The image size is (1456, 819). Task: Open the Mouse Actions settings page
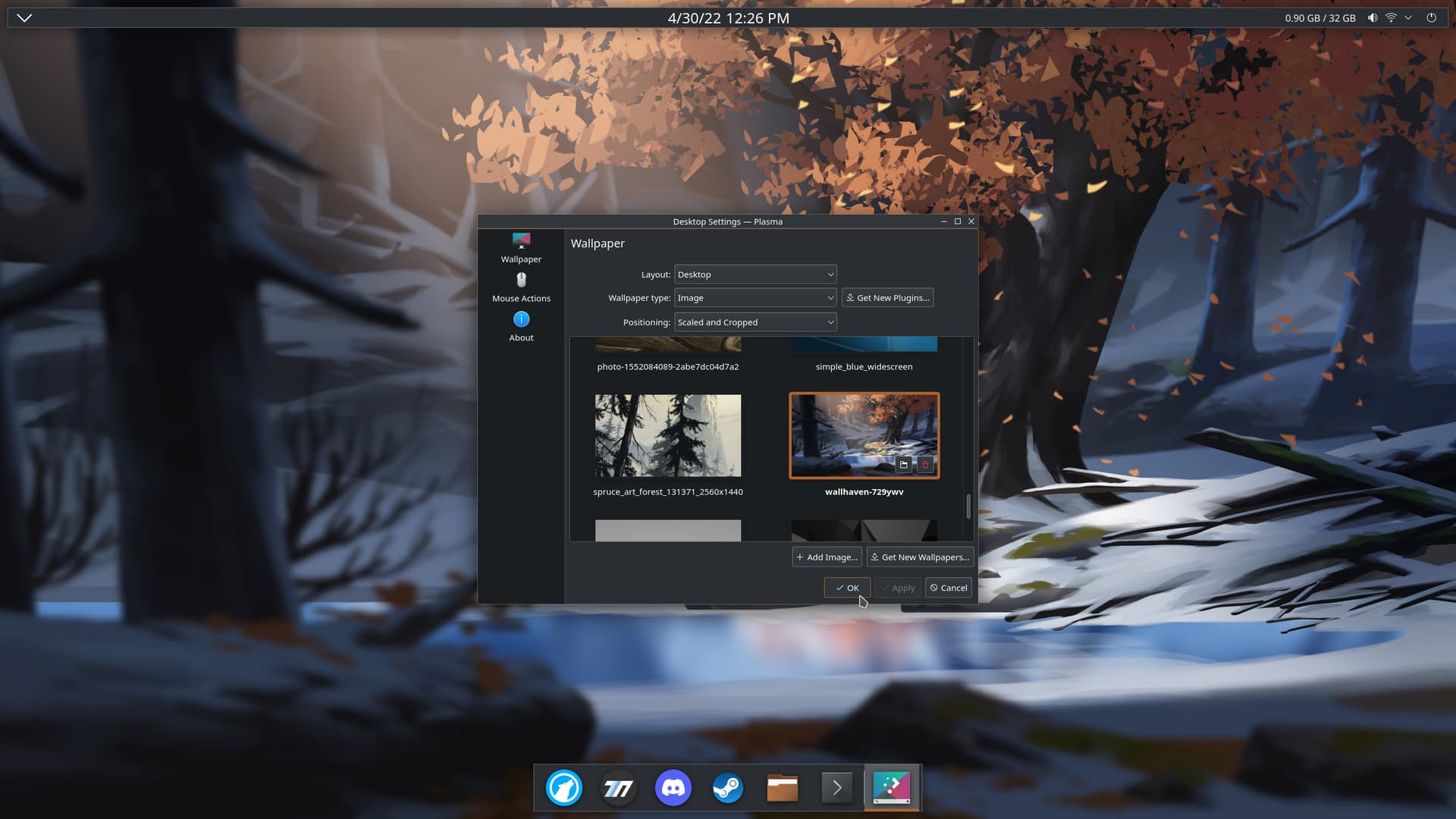pyautogui.click(x=521, y=288)
